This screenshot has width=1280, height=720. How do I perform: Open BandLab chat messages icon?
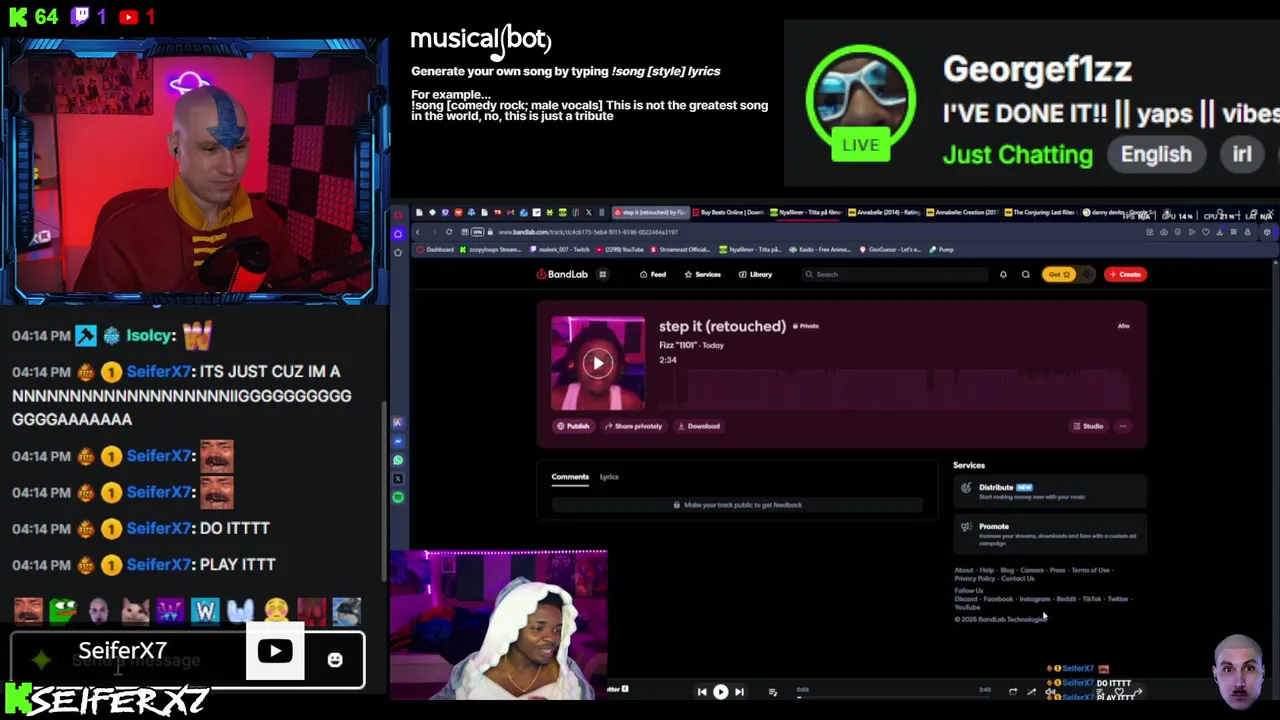[1025, 274]
